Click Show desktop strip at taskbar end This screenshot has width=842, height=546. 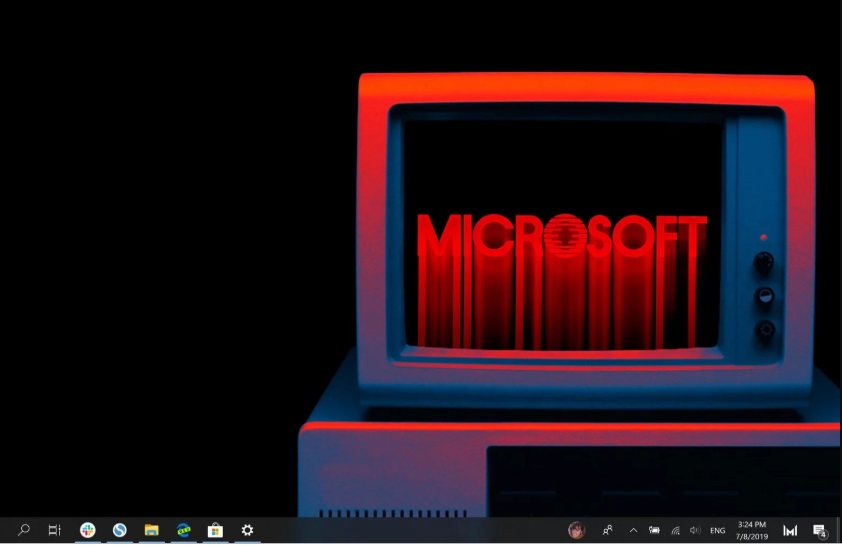[x=839, y=530]
